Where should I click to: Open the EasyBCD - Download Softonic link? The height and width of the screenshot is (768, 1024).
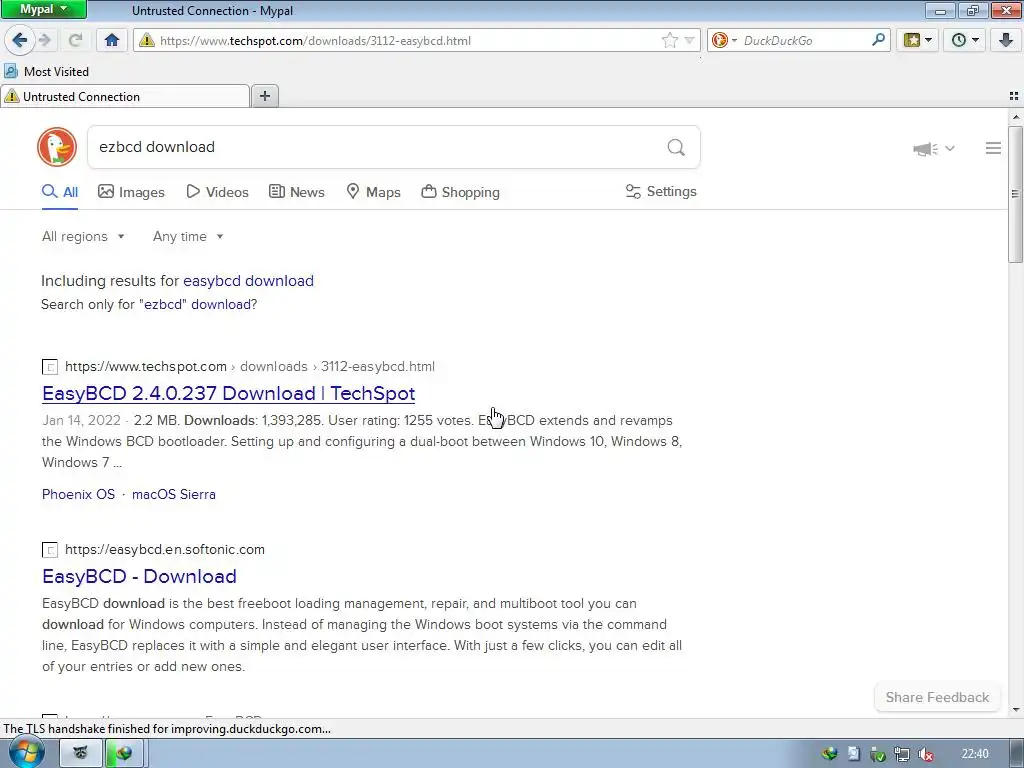(139, 576)
